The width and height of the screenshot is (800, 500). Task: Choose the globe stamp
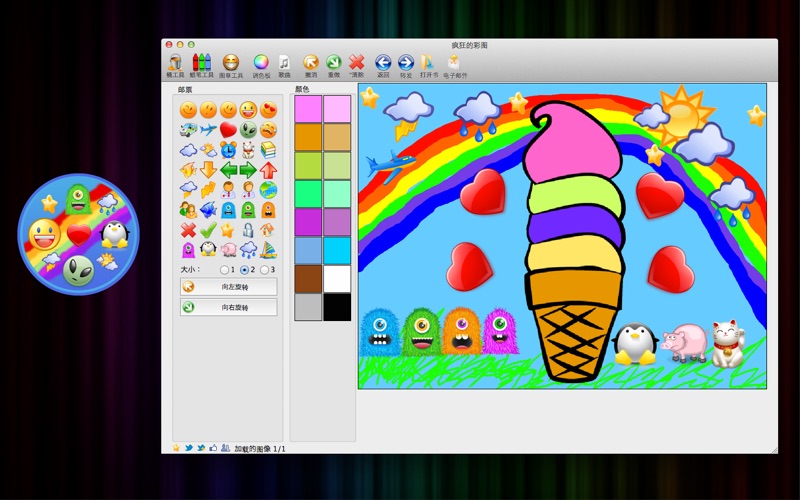[268, 190]
